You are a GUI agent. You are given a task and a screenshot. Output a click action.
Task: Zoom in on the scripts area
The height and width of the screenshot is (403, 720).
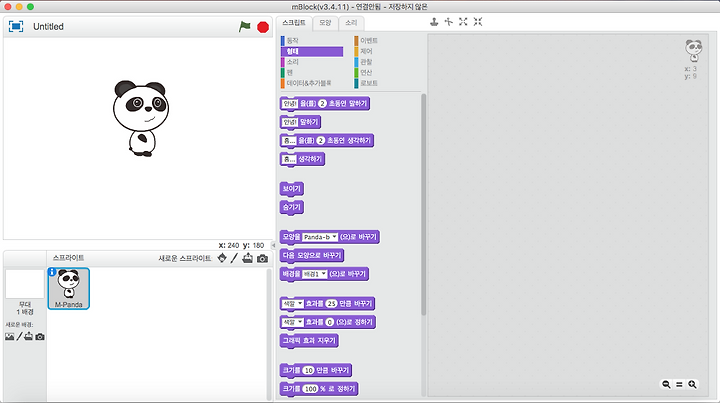tap(692, 385)
